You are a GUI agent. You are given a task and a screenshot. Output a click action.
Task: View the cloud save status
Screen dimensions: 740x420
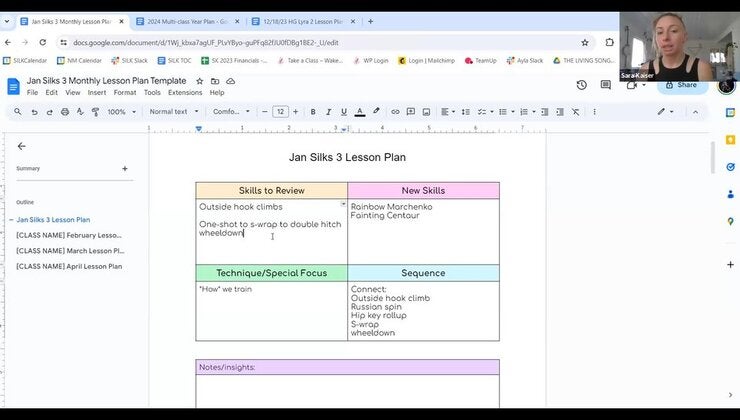tap(230, 81)
